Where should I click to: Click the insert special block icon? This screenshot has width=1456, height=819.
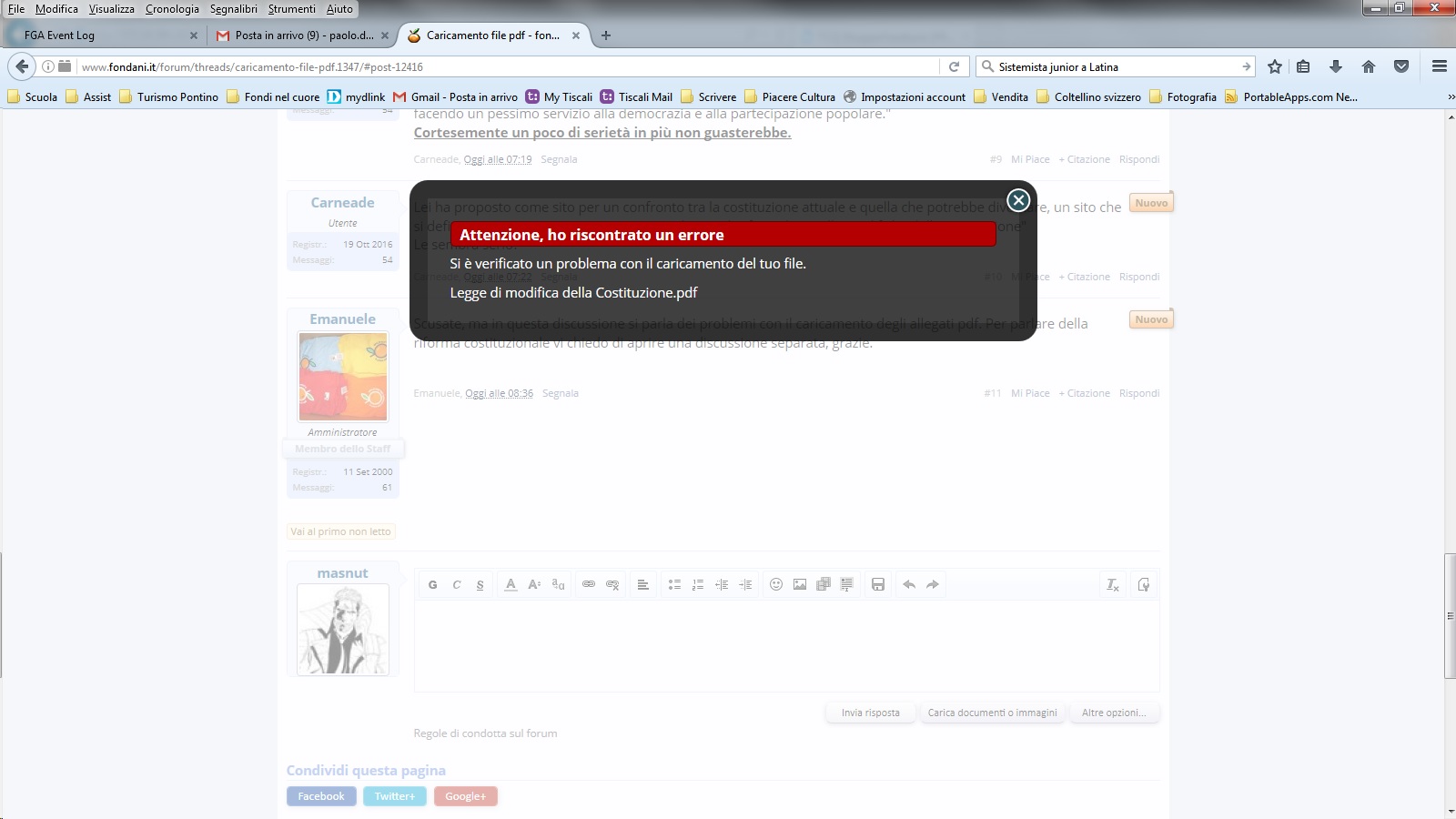tap(847, 585)
